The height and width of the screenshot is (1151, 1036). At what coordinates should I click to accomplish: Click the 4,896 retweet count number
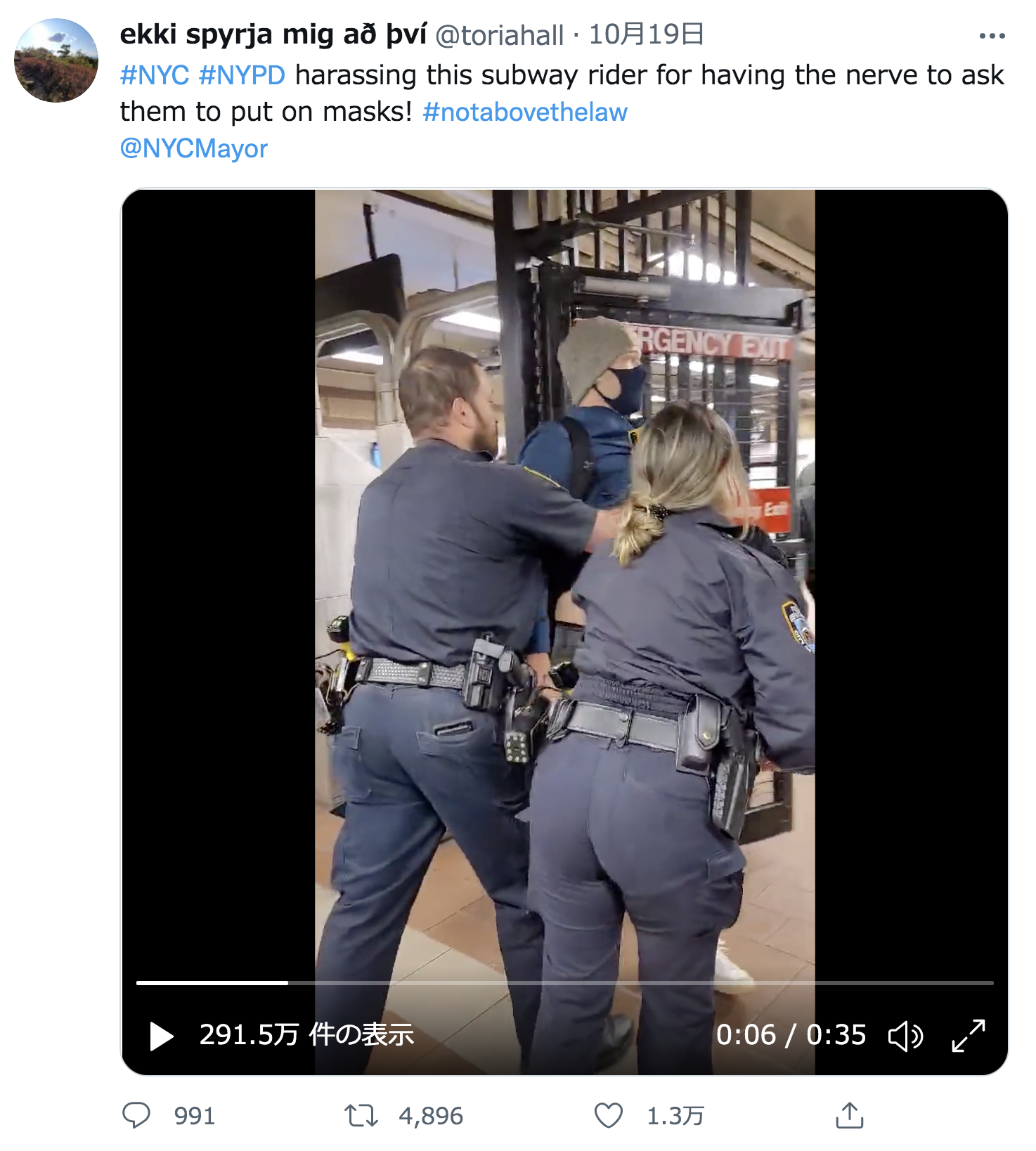[x=431, y=1116]
